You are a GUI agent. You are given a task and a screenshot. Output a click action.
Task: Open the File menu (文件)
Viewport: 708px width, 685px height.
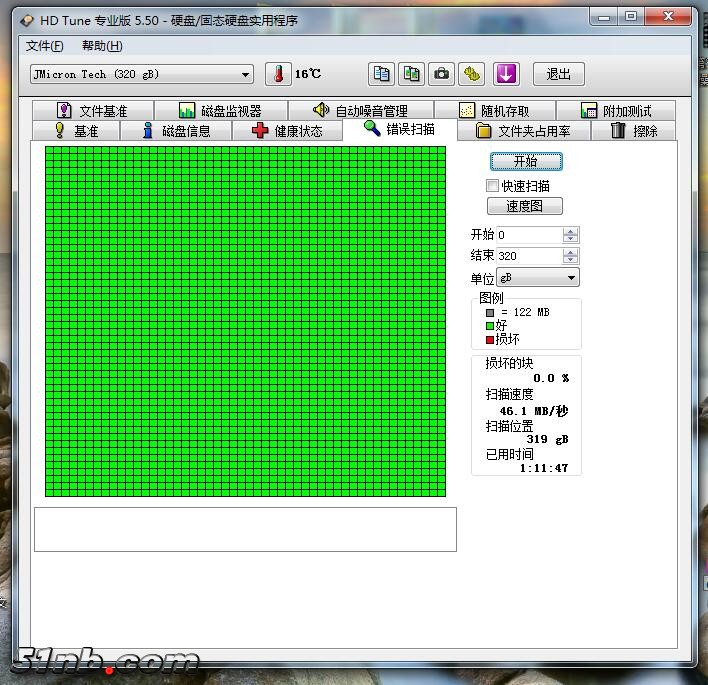[44, 46]
